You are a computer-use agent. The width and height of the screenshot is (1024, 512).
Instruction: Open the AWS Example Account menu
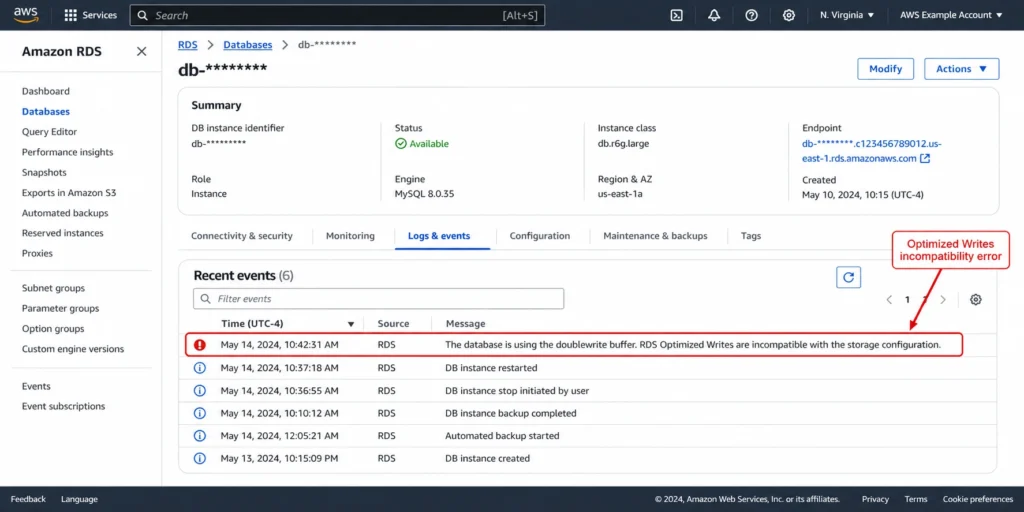951,15
